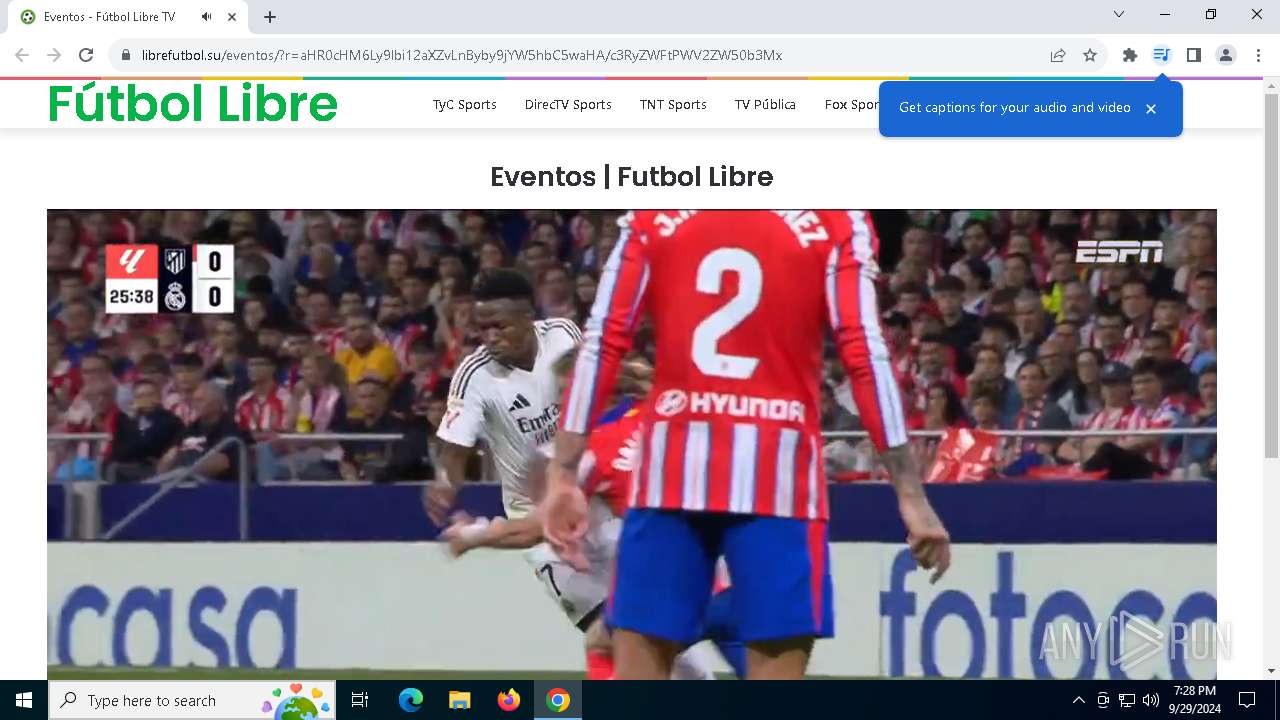Open the TV Pública channel link

pos(765,104)
